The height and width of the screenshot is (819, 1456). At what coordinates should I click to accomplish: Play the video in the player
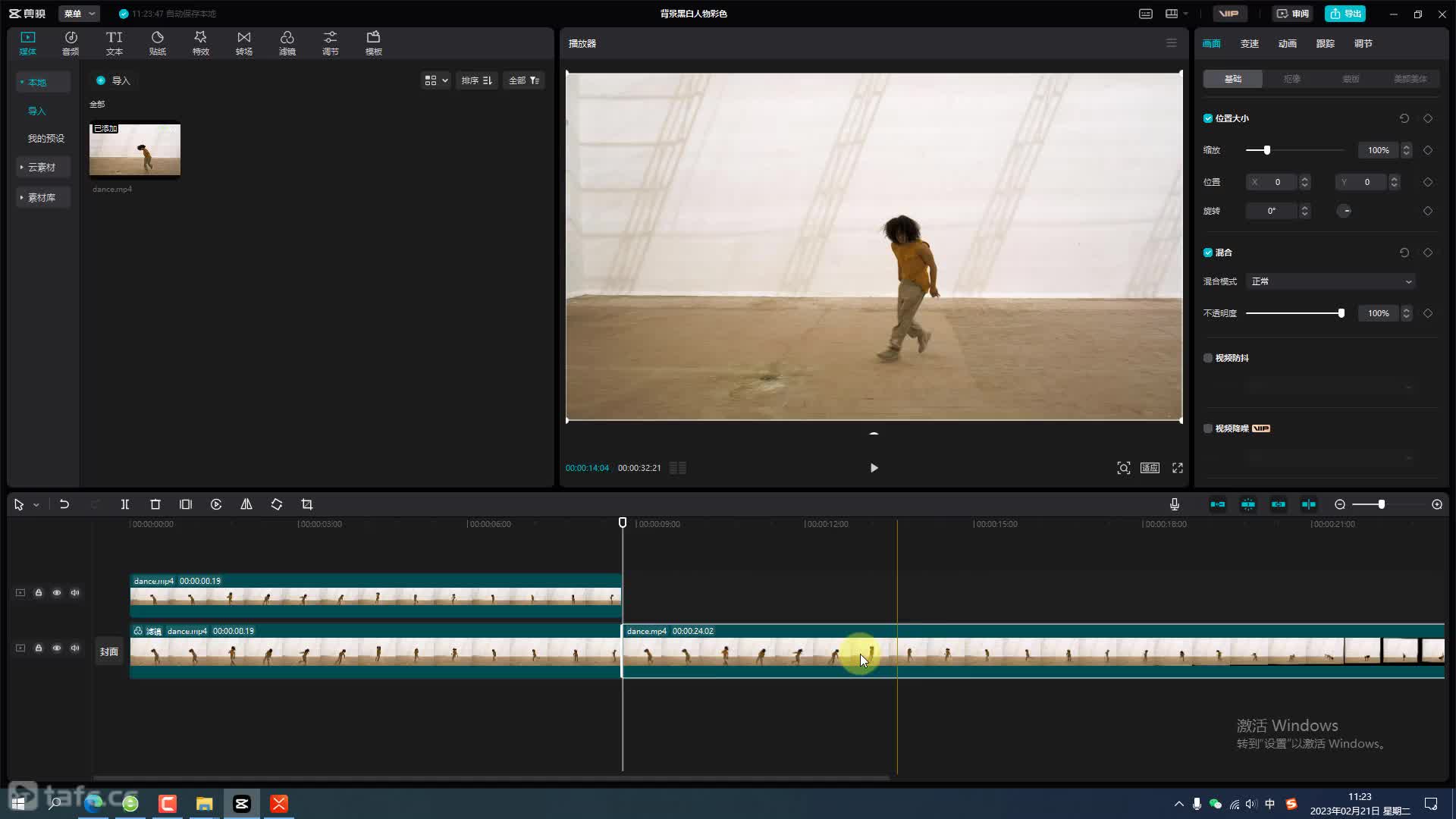[874, 468]
